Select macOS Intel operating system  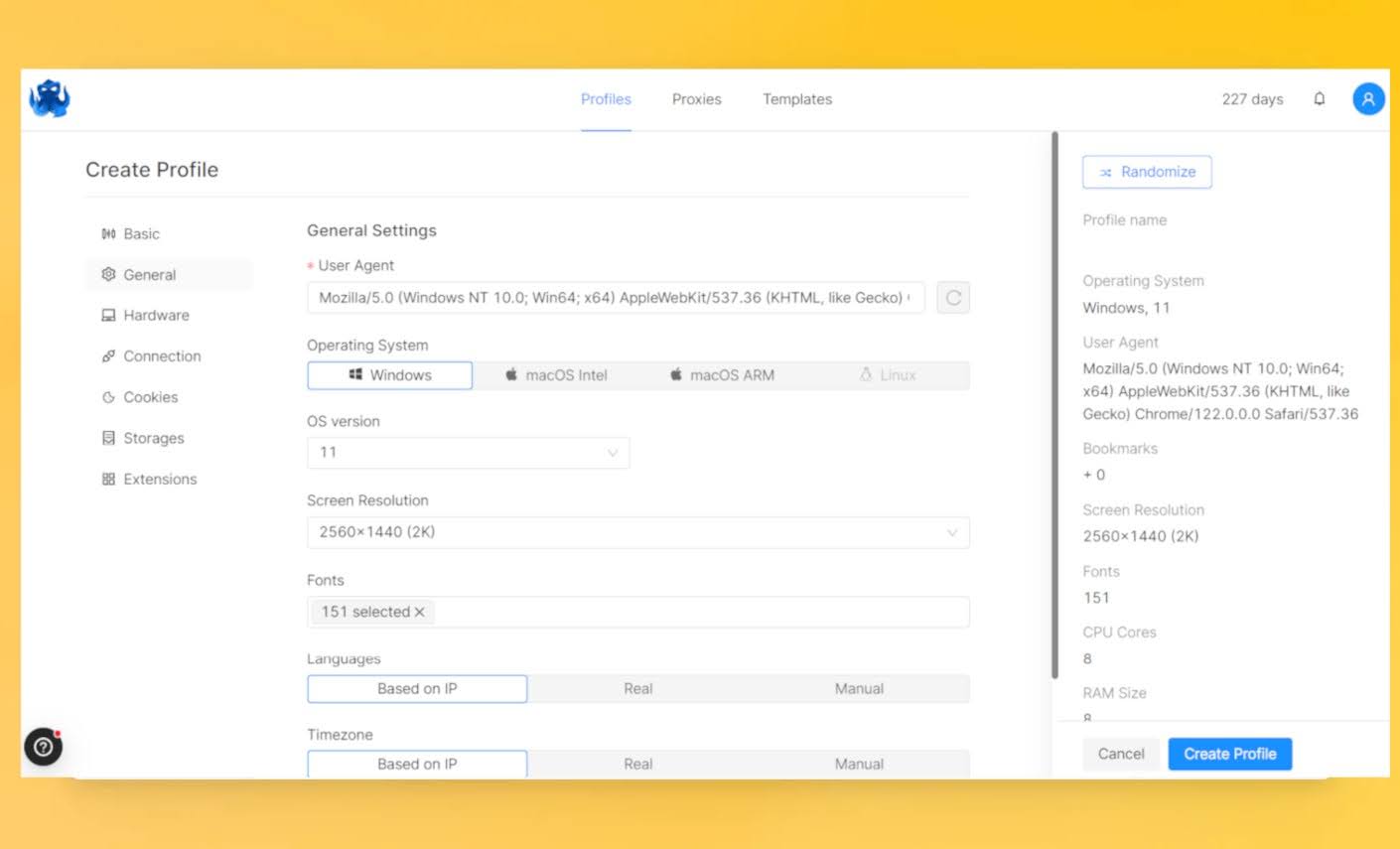pos(556,375)
